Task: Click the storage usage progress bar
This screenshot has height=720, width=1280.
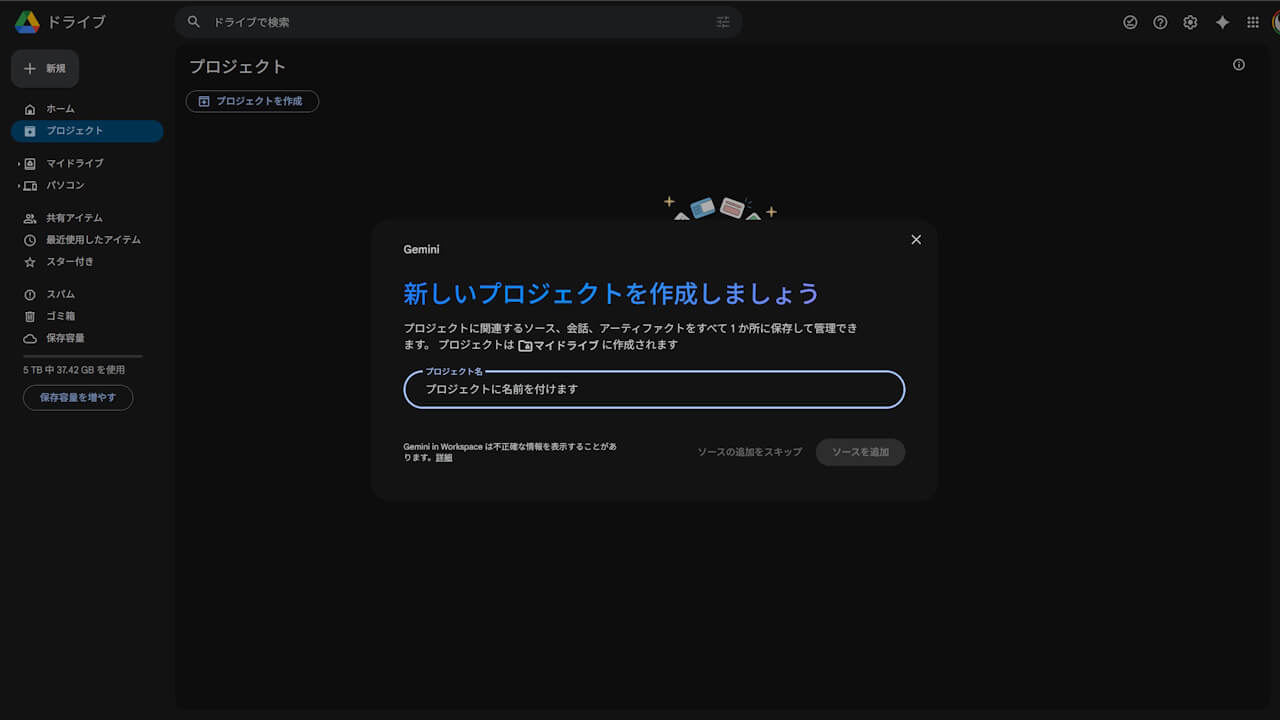Action: (x=83, y=356)
